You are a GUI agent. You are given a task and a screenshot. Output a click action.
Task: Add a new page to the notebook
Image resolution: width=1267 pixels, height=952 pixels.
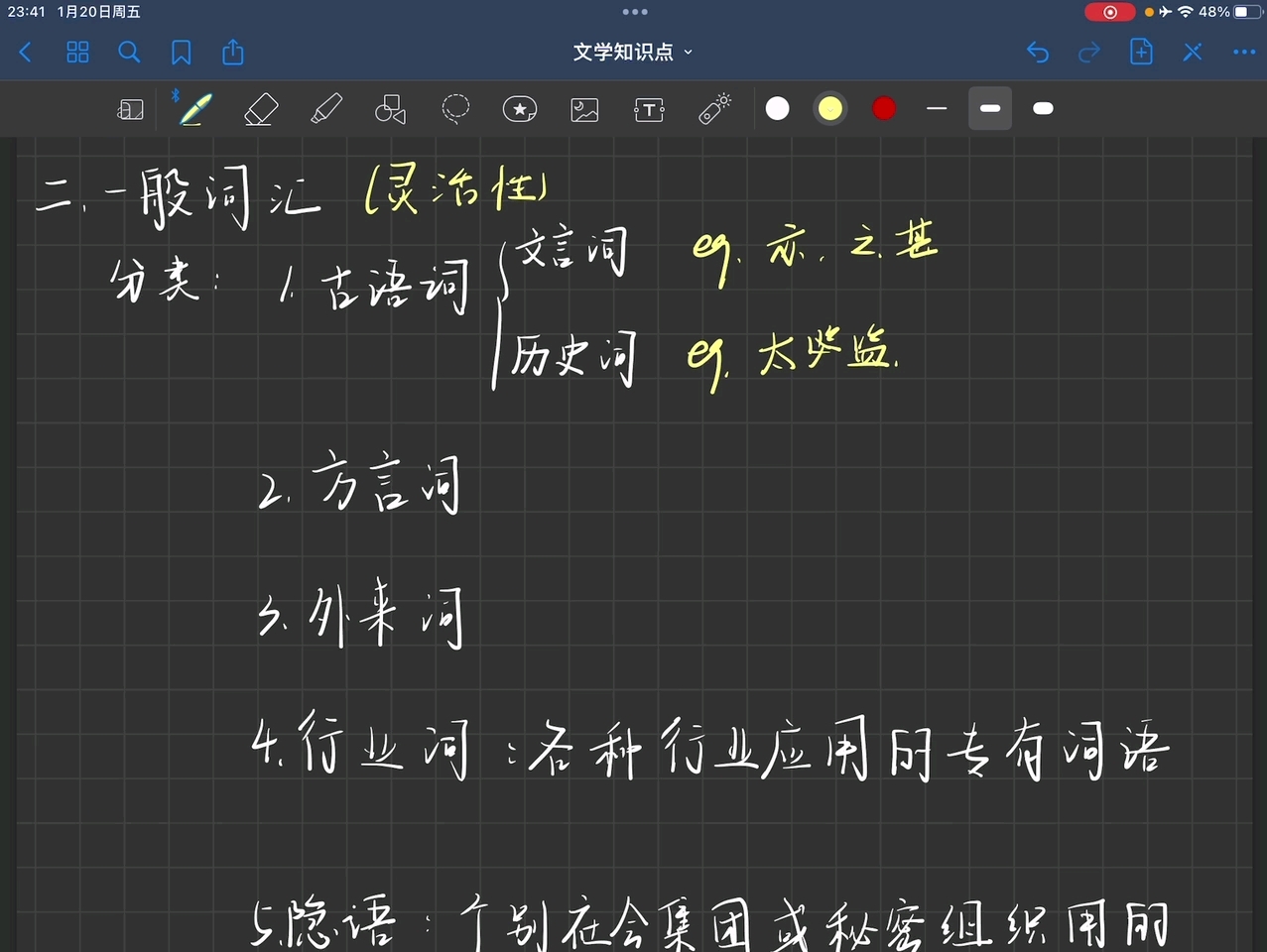1141,52
